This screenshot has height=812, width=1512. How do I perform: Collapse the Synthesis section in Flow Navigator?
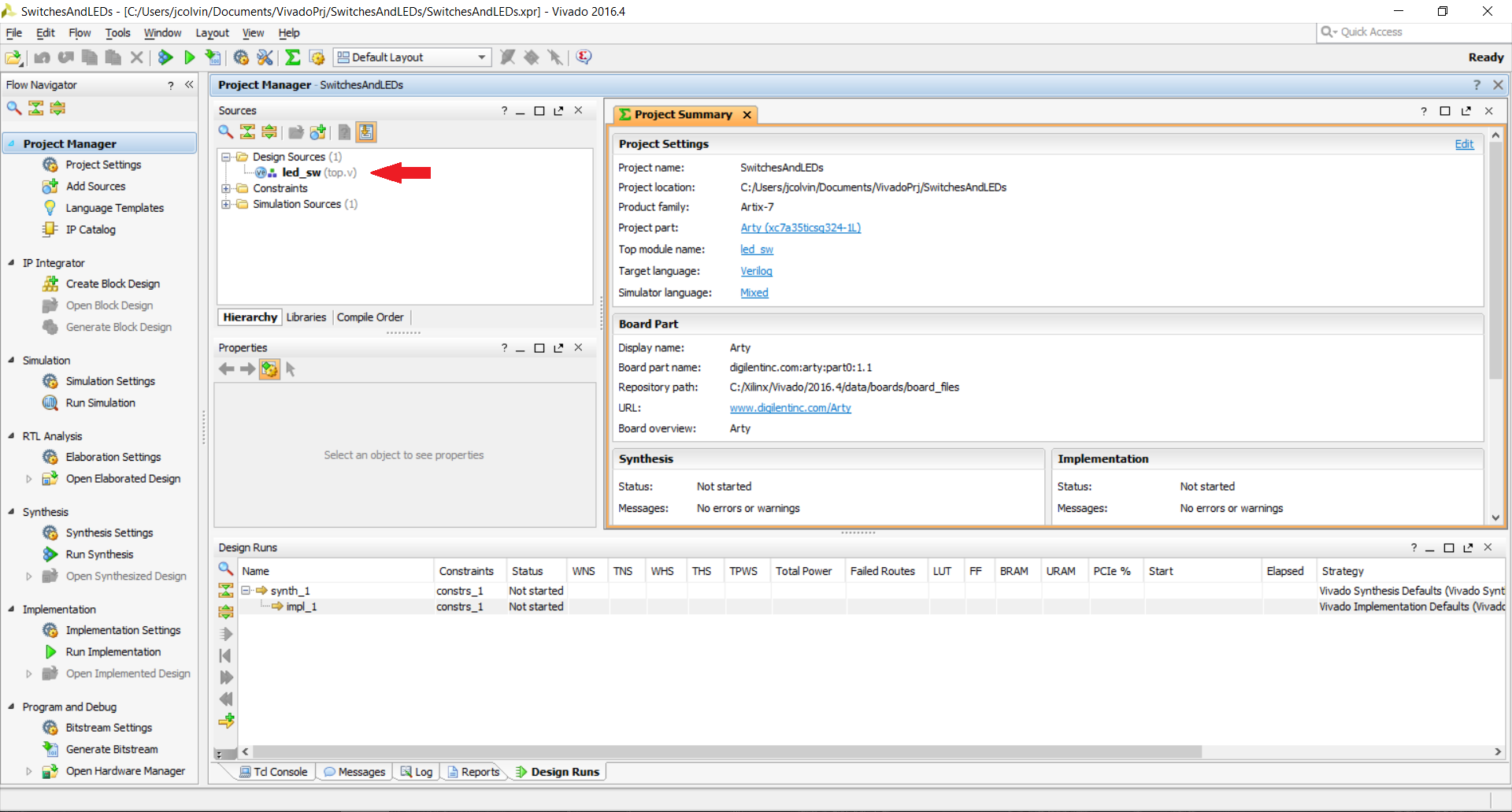[x=11, y=512]
